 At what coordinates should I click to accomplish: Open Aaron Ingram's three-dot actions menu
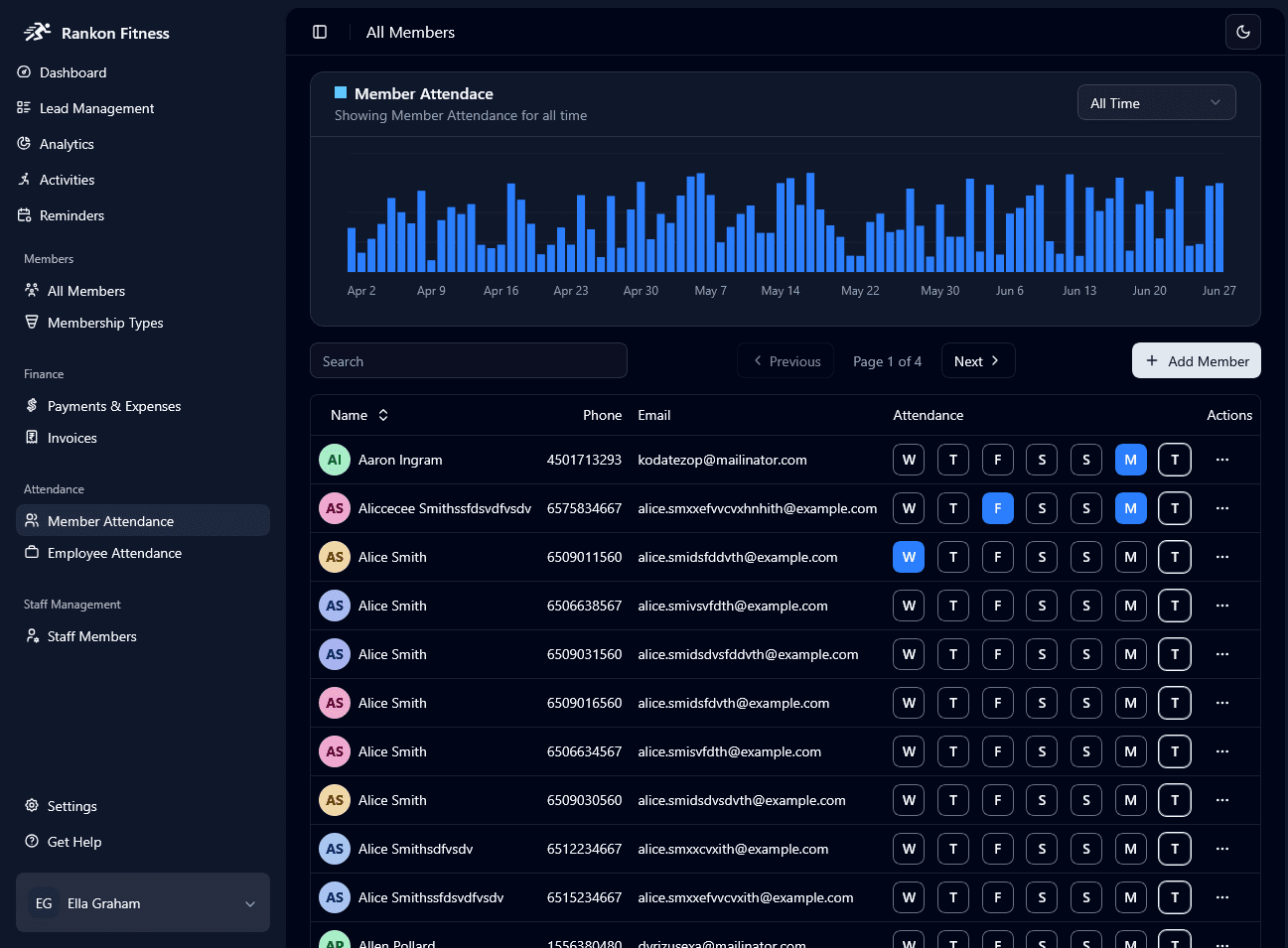tap(1221, 460)
